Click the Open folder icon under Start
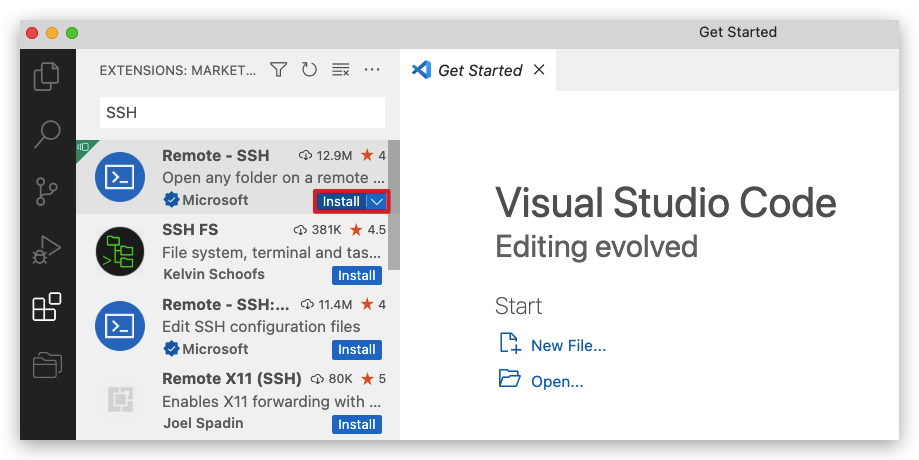 point(510,379)
